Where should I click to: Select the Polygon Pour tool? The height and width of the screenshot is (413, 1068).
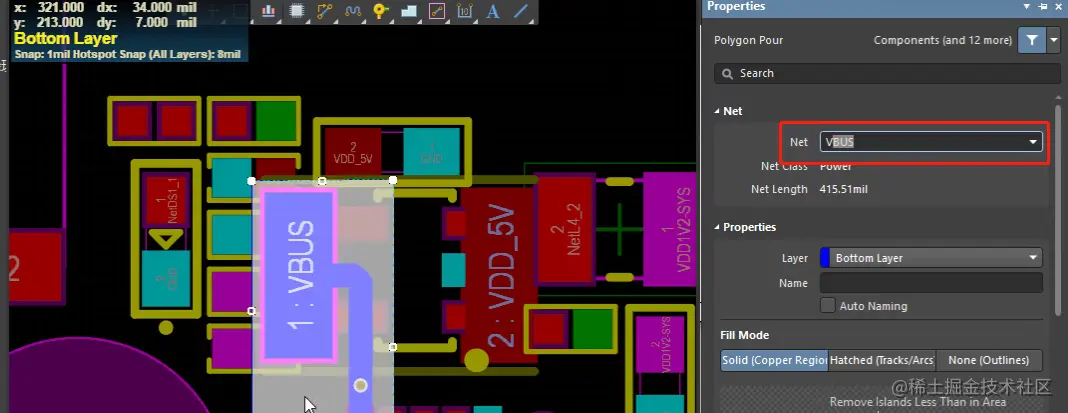tap(408, 11)
